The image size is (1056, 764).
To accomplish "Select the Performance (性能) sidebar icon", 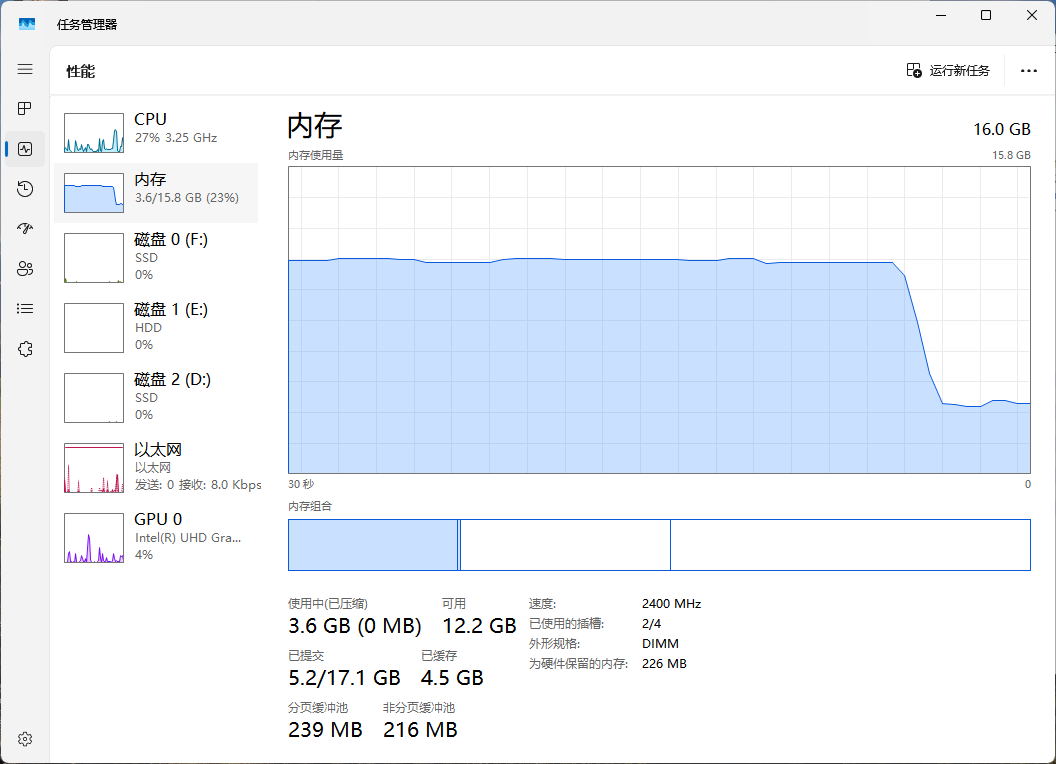I will [25, 149].
